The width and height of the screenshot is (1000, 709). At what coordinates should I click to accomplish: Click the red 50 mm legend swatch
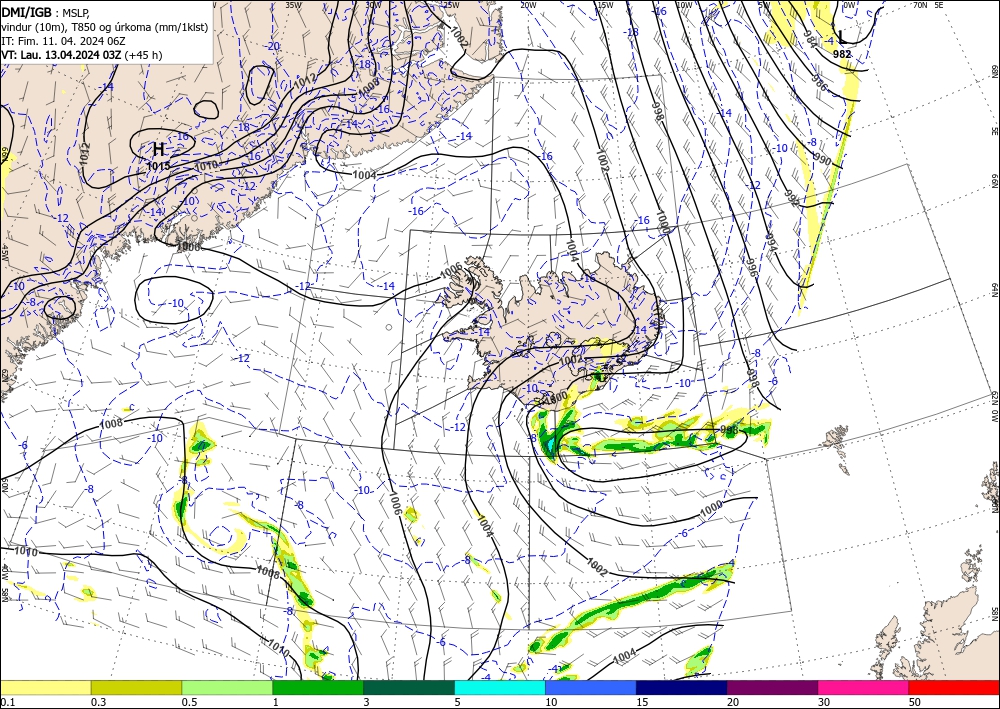(954, 687)
